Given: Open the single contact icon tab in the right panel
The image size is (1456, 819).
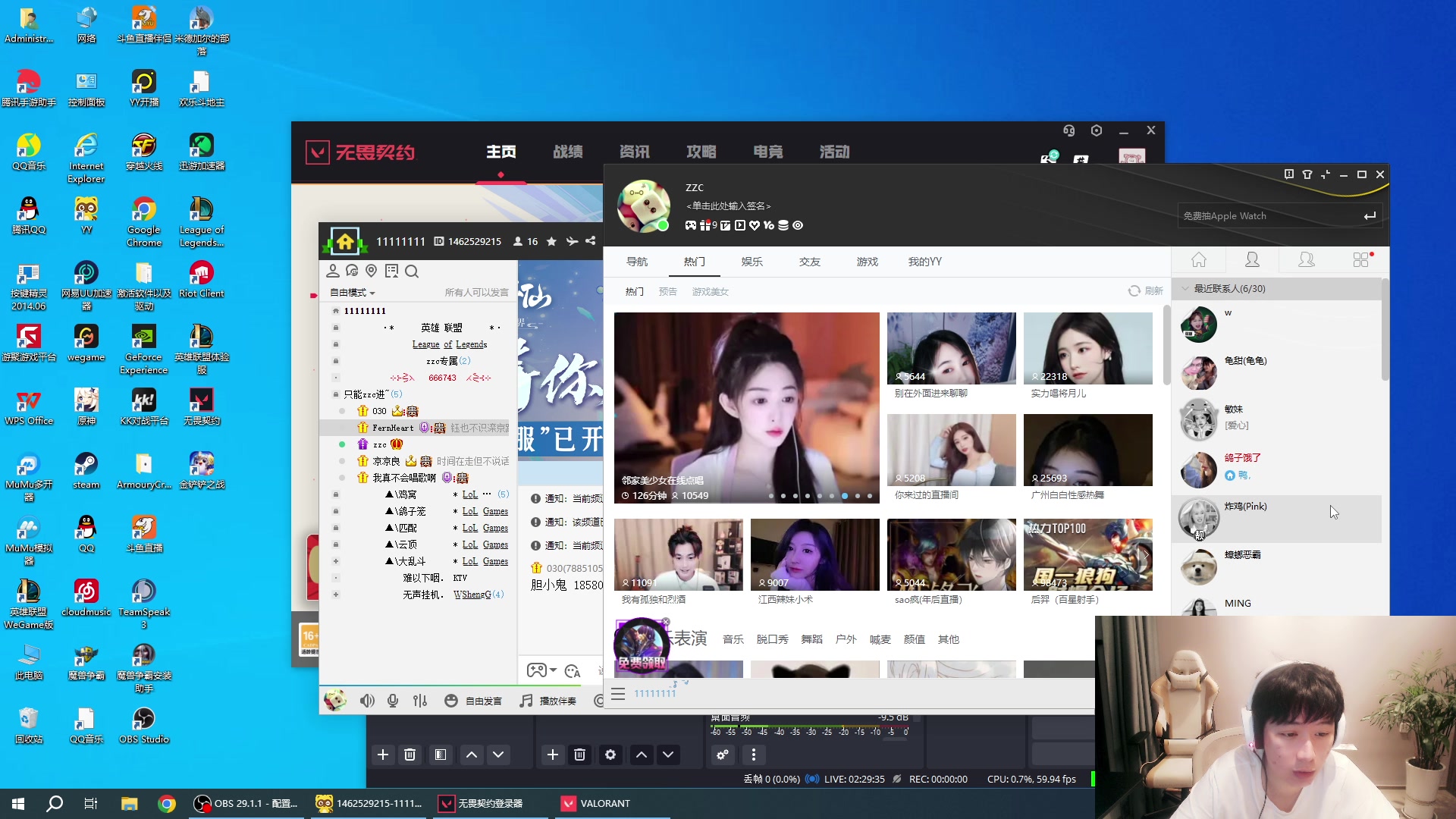Looking at the screenshot, I should [x=1252, y=260].
